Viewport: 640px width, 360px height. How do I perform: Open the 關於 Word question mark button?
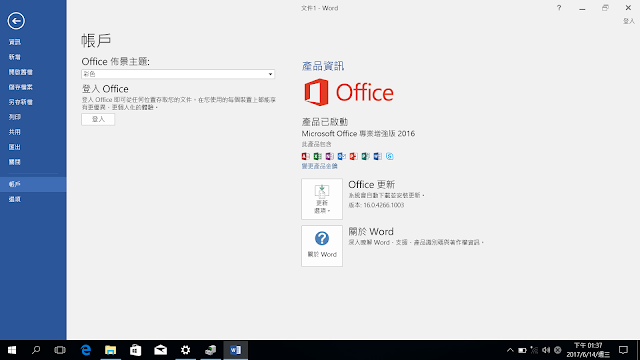point(322,246)
